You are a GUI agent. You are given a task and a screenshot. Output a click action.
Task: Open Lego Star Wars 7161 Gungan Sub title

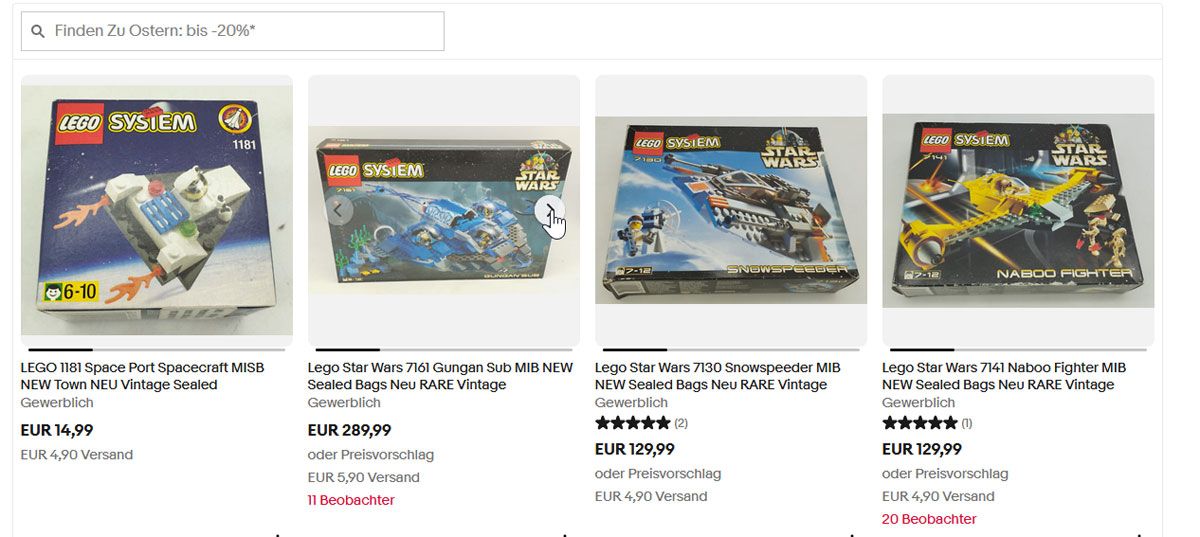coord(440,376)
